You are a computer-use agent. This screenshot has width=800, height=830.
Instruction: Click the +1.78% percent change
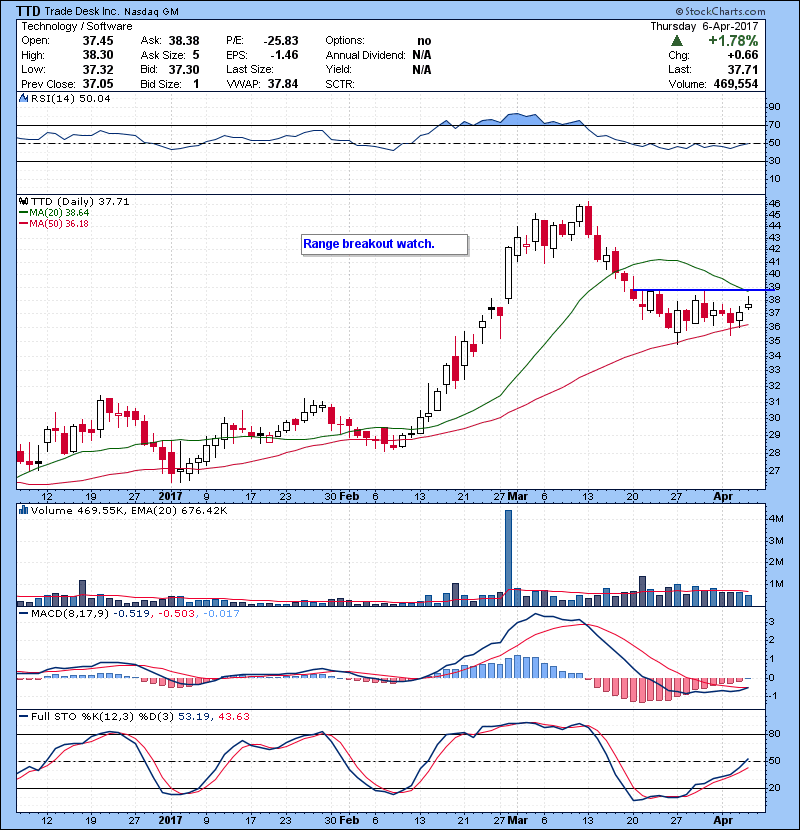(x=733, y=41)
